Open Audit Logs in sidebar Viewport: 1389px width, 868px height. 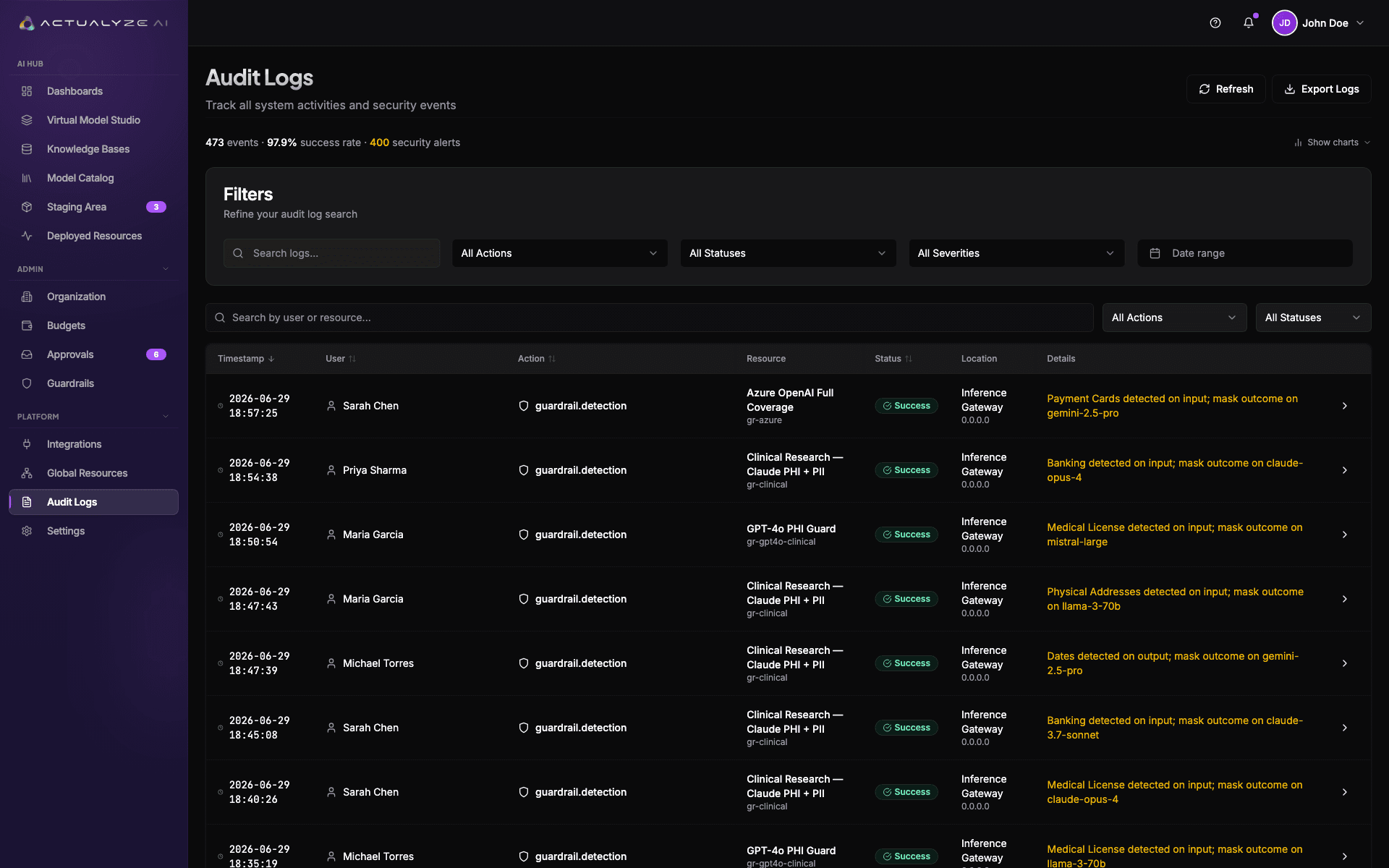click(x=93, y=502)
